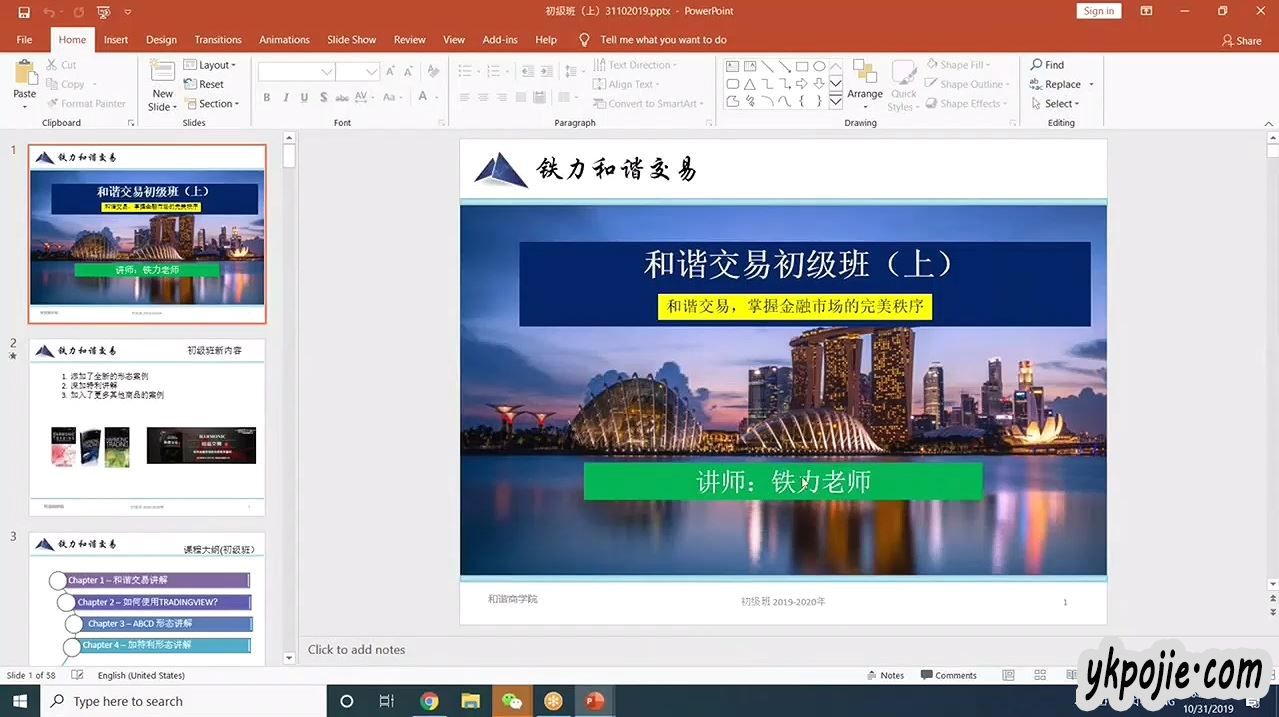Launch PowerPoint from the Windows taskbar
1279x717 pixels.
595,701
